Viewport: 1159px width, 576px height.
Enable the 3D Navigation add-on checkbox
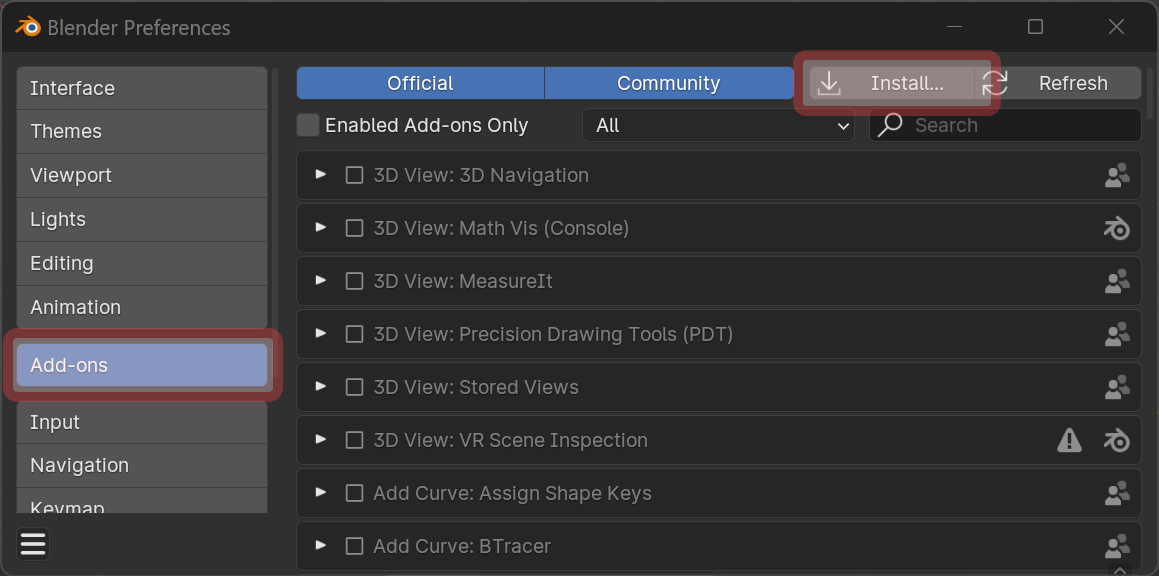pyautogui.click(x=354, y=174)
